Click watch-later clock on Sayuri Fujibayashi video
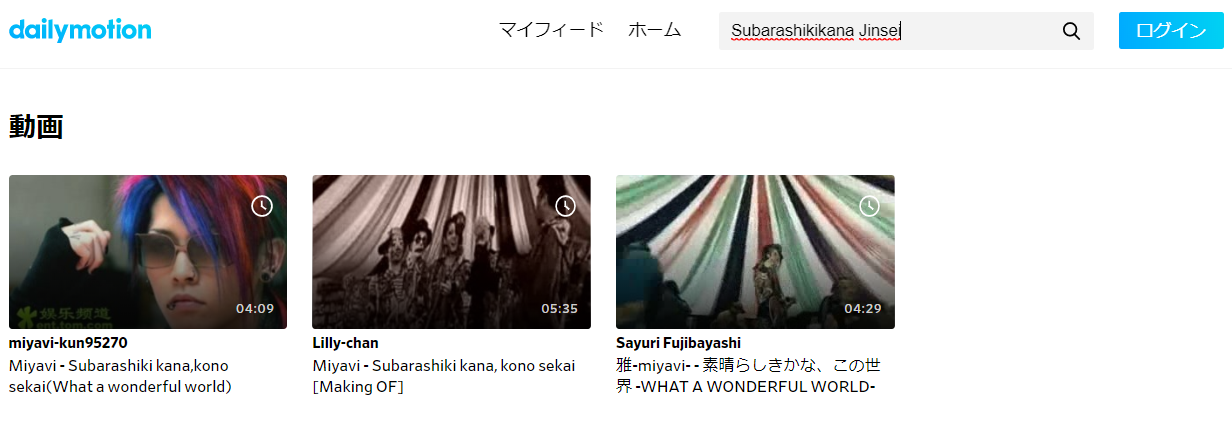 pyautogui.click(x=869, y=206)
